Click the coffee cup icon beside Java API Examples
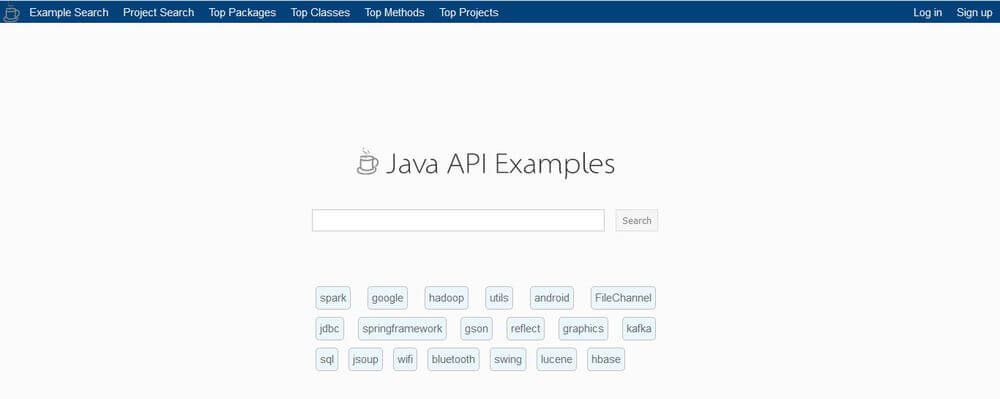This screenshot has height=399, width=1000. click(x=367, y=162)
